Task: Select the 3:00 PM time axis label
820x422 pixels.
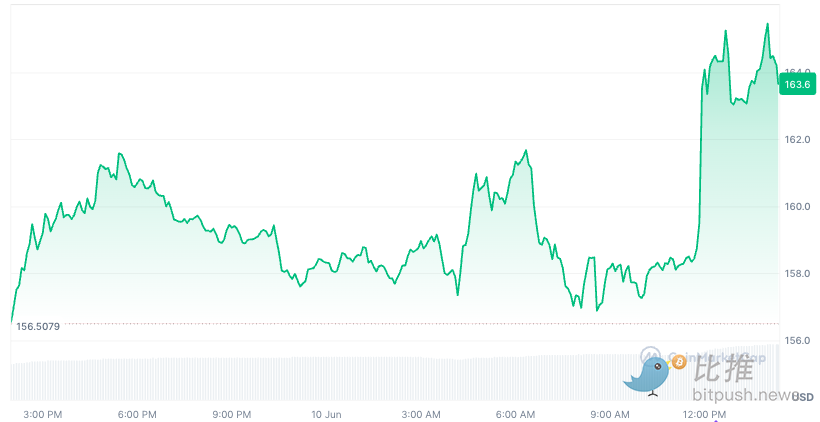Action: coord(42,414)
